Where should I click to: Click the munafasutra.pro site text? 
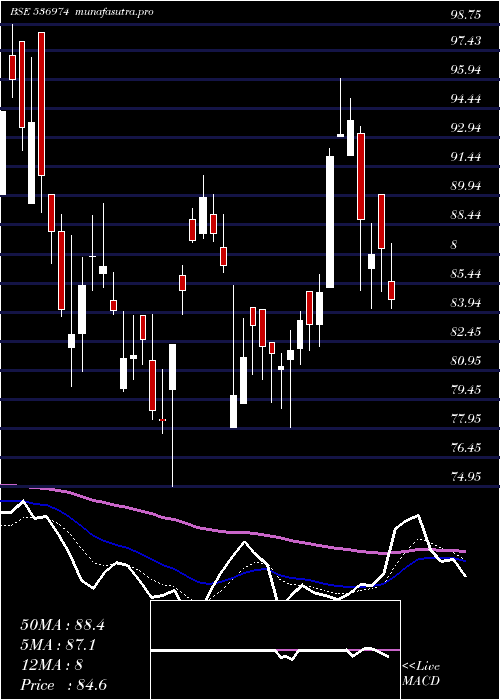click(115, 12)
